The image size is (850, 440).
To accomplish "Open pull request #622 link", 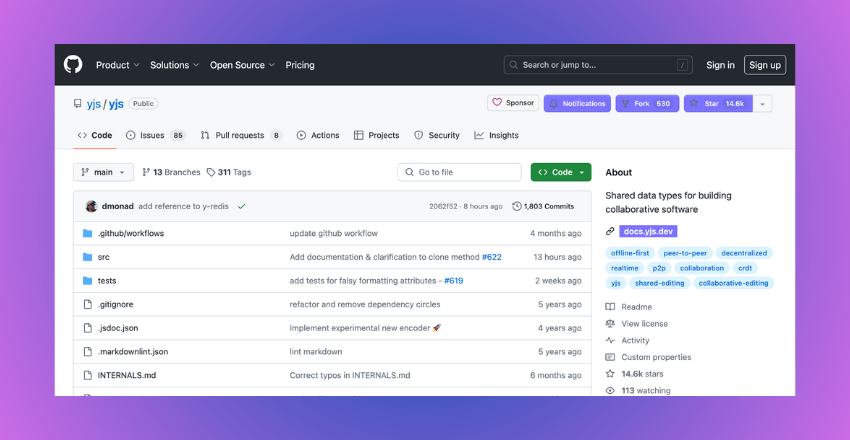I will point(492,257).
